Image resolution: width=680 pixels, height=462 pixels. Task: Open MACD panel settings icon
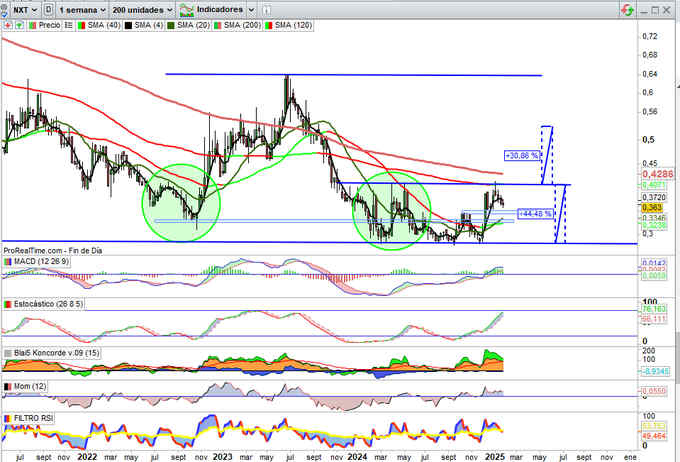coord(7,261)
